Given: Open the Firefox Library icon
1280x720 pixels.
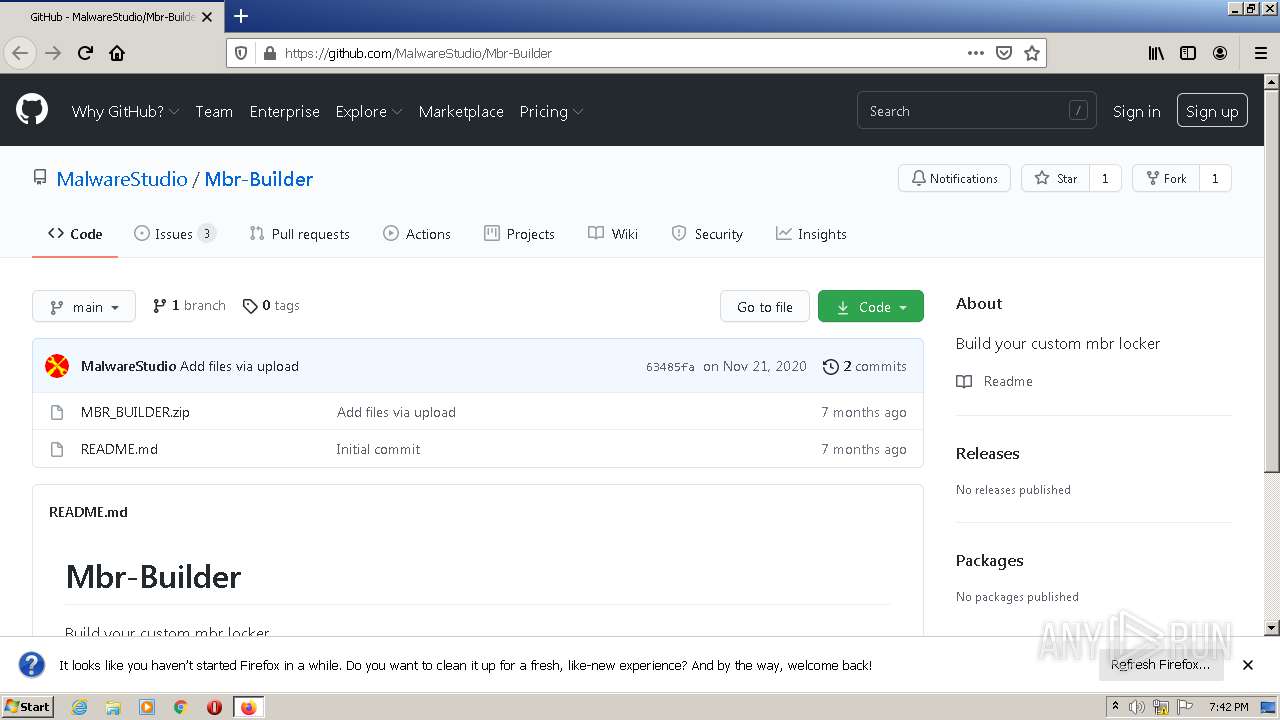Looking at the screenshot, I should point(1156,53).
